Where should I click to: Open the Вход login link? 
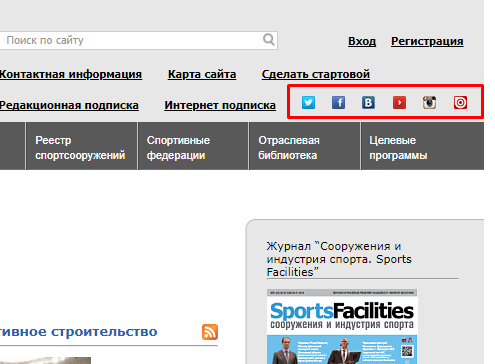tap(362, 41)
